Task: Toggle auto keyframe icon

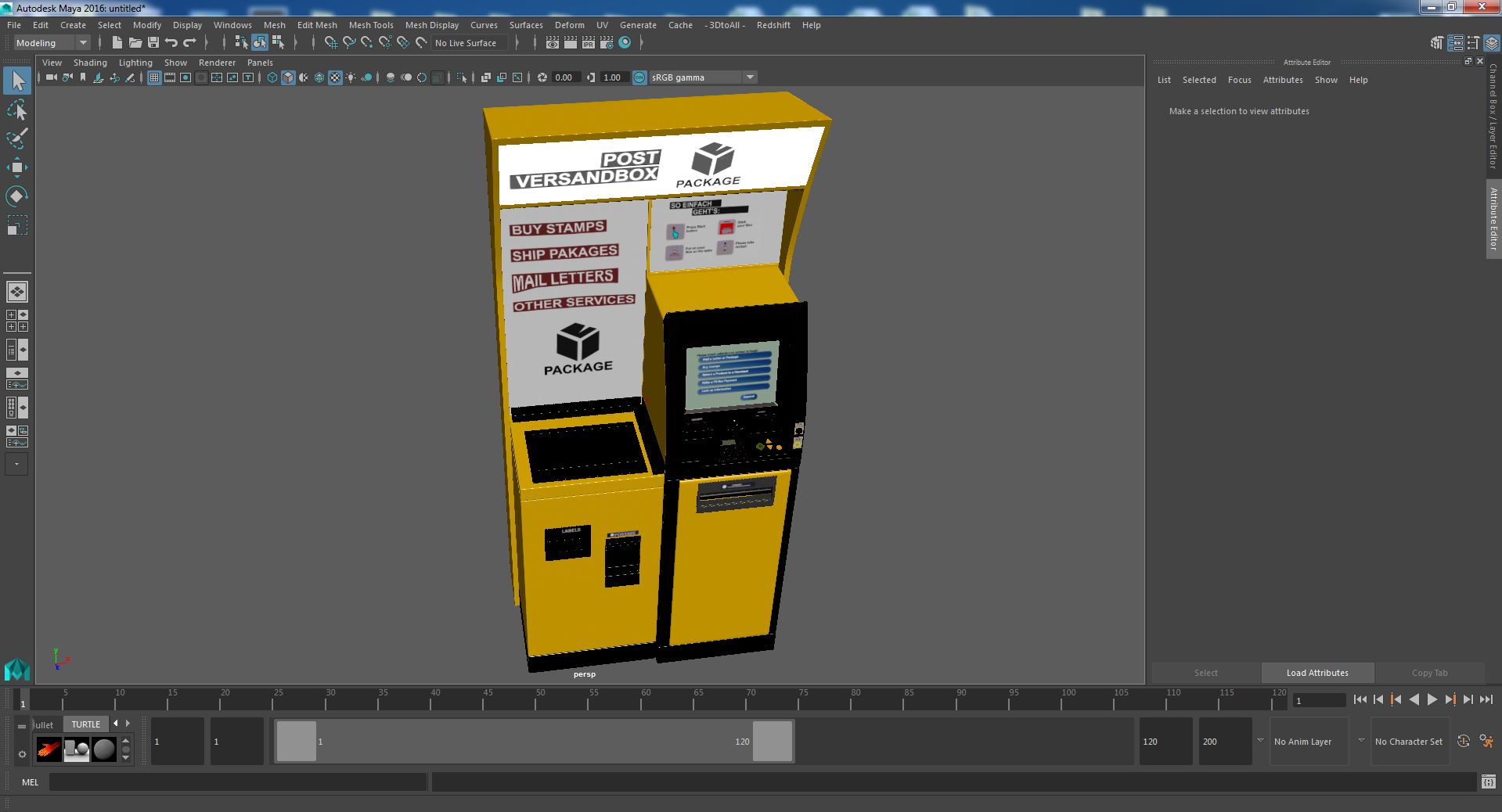Action: click(1463, 741)
